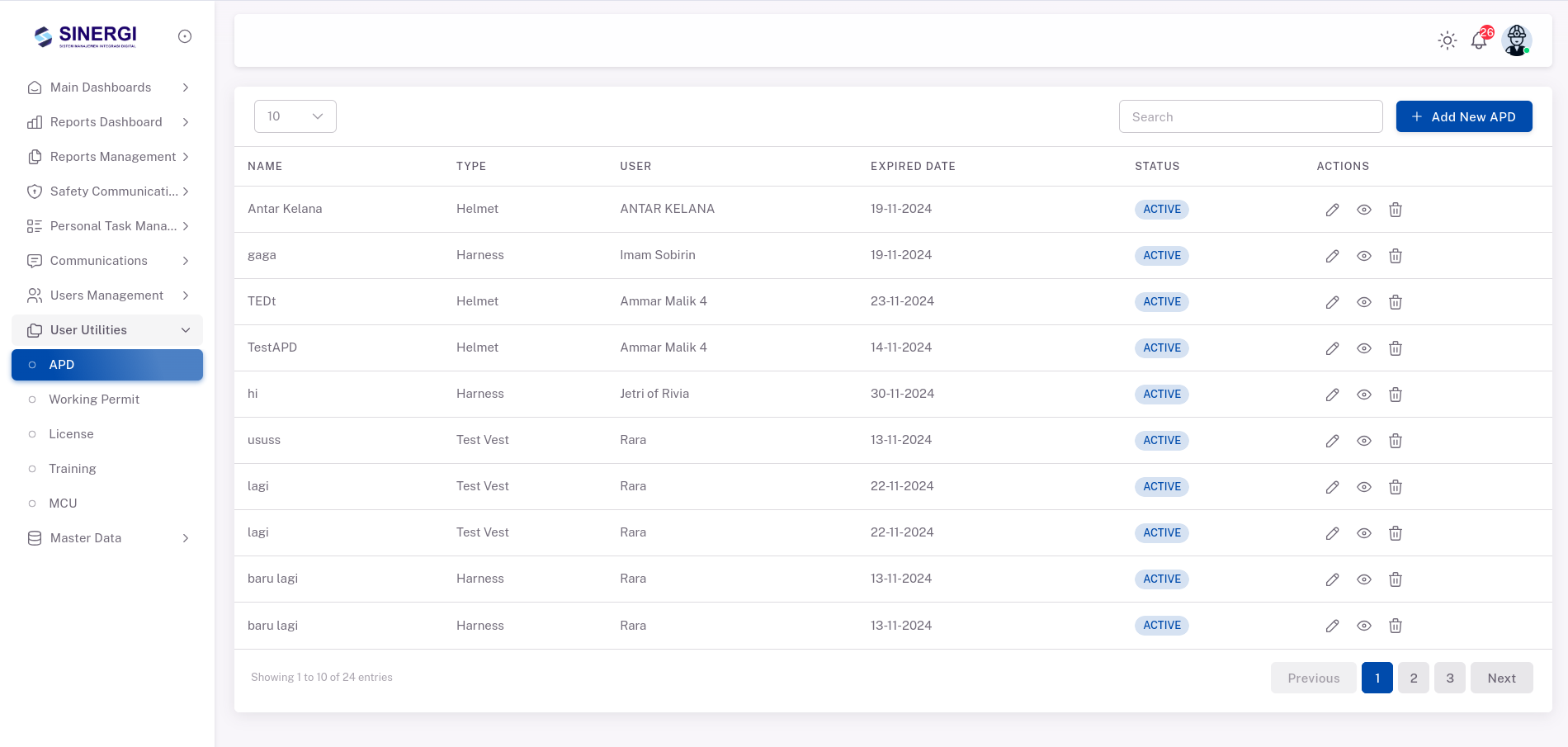
Task: View the last baru lagi row
Action: pyautogui.click(x=1364, y=626)
